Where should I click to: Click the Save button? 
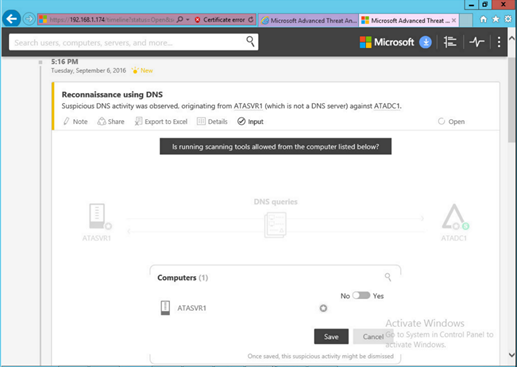click(331, 336)
